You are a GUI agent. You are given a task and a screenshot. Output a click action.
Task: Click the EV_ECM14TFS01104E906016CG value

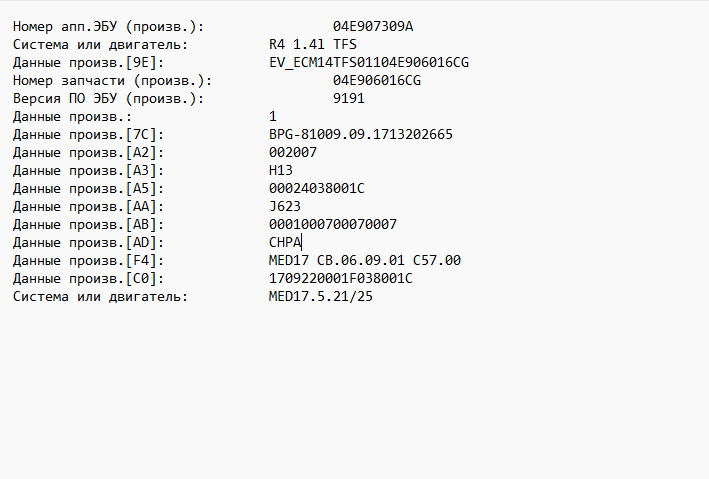point(369,62)
